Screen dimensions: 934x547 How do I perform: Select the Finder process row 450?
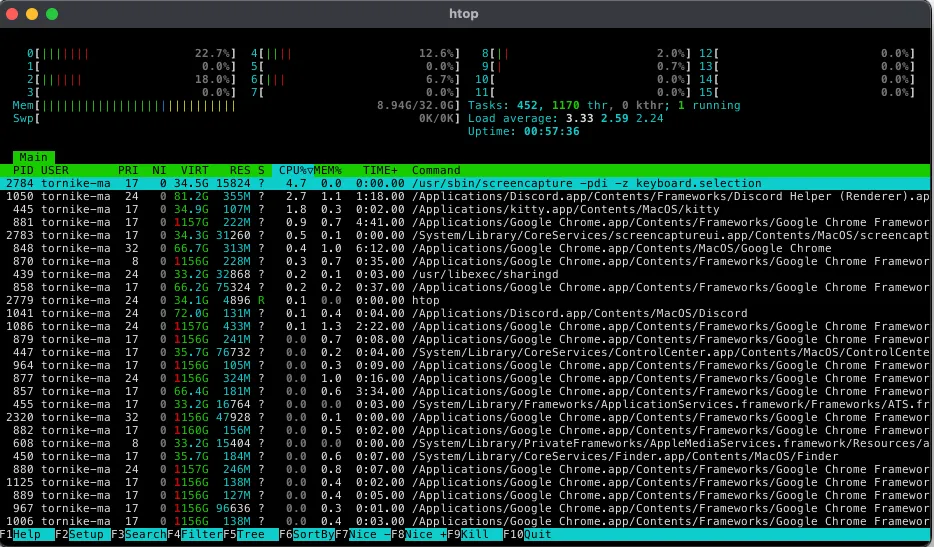(465, 456)
